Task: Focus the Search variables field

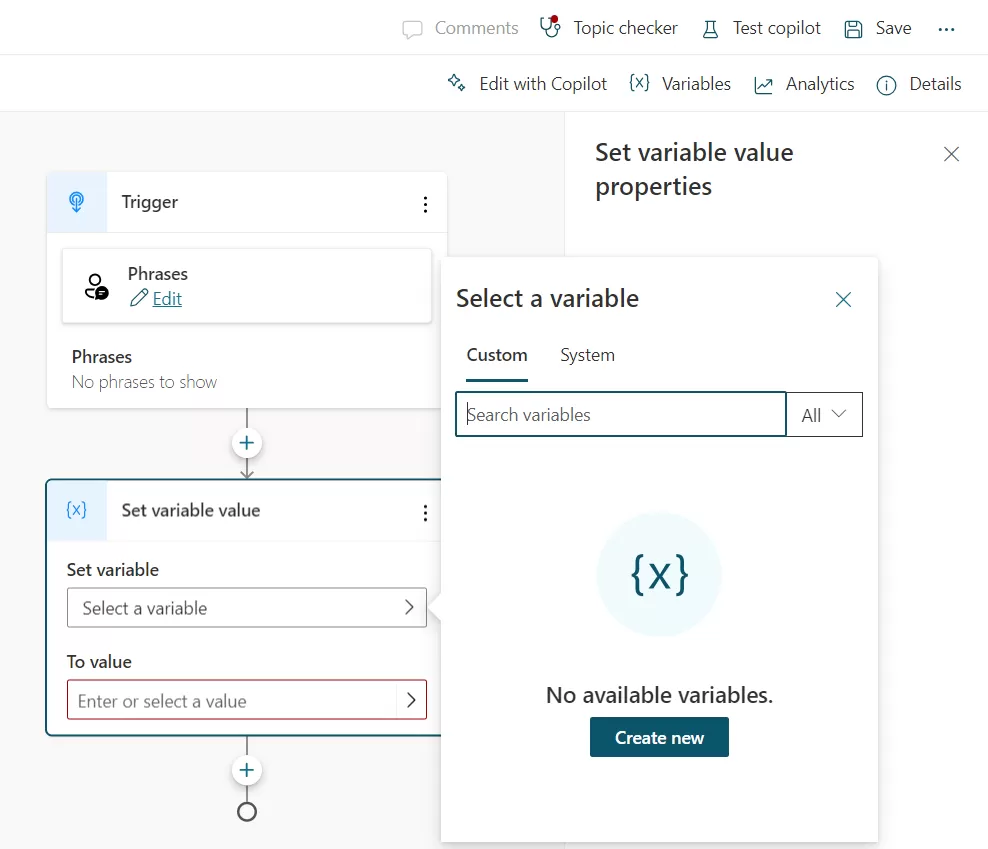Action: [x=620, y=415]
